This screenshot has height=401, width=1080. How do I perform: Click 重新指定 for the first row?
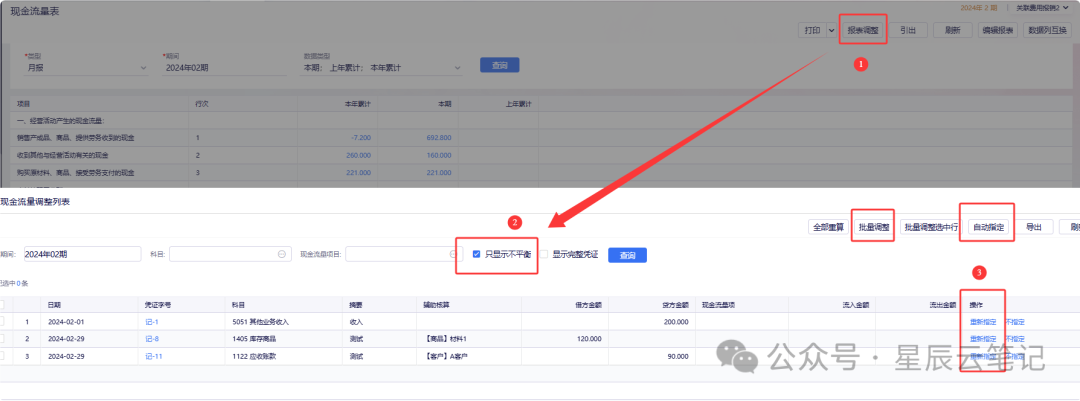pos(982,322)
